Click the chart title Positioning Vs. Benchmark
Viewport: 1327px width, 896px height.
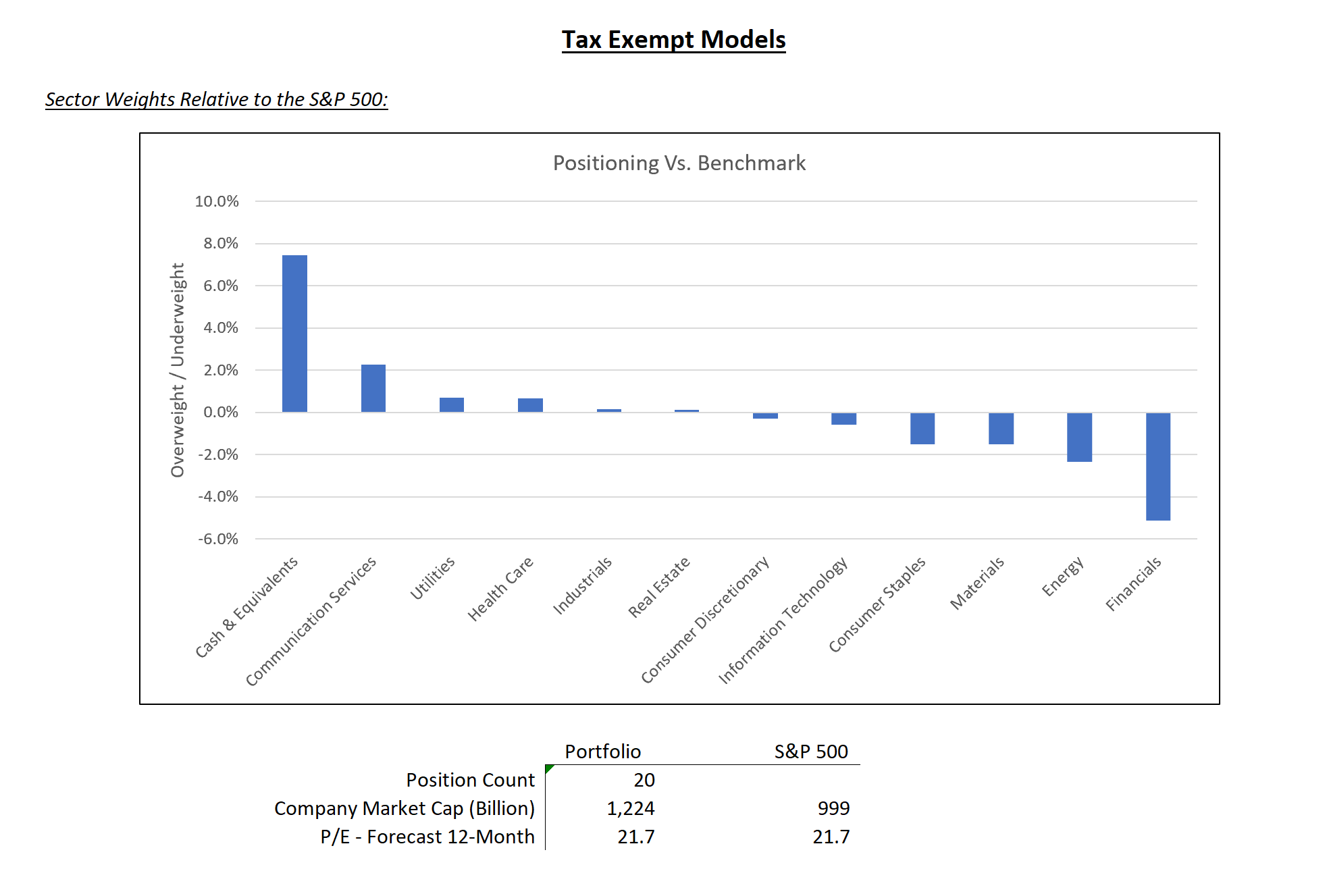click(x=679, y=163)
